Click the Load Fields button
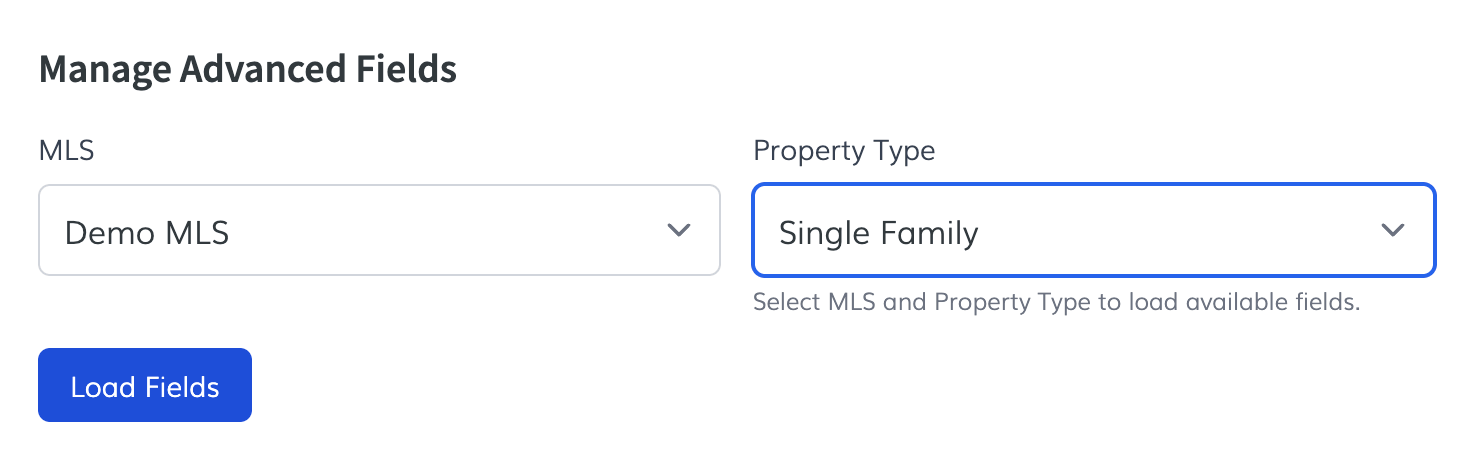 (x=145, y=386)
